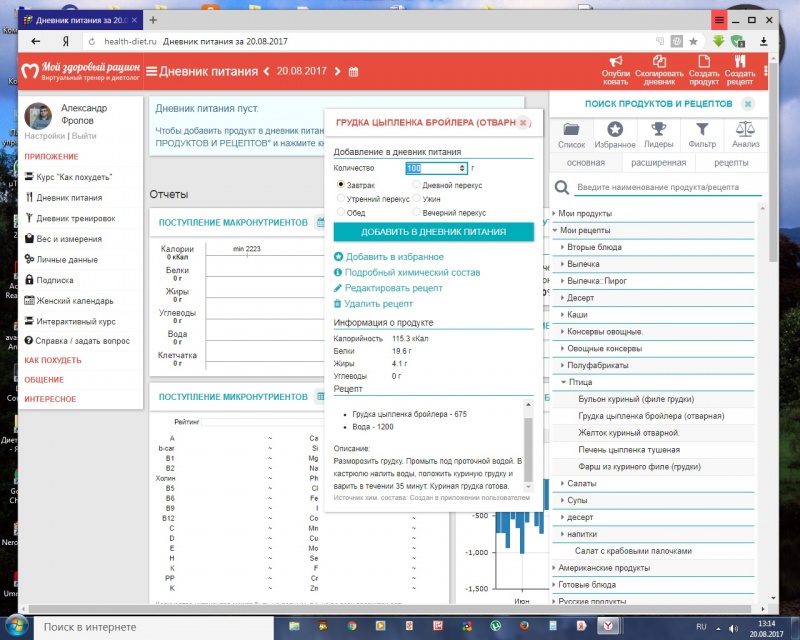Select the Ужин meal option
This screenshot has width=800, height=640.
tap(417, 199)
